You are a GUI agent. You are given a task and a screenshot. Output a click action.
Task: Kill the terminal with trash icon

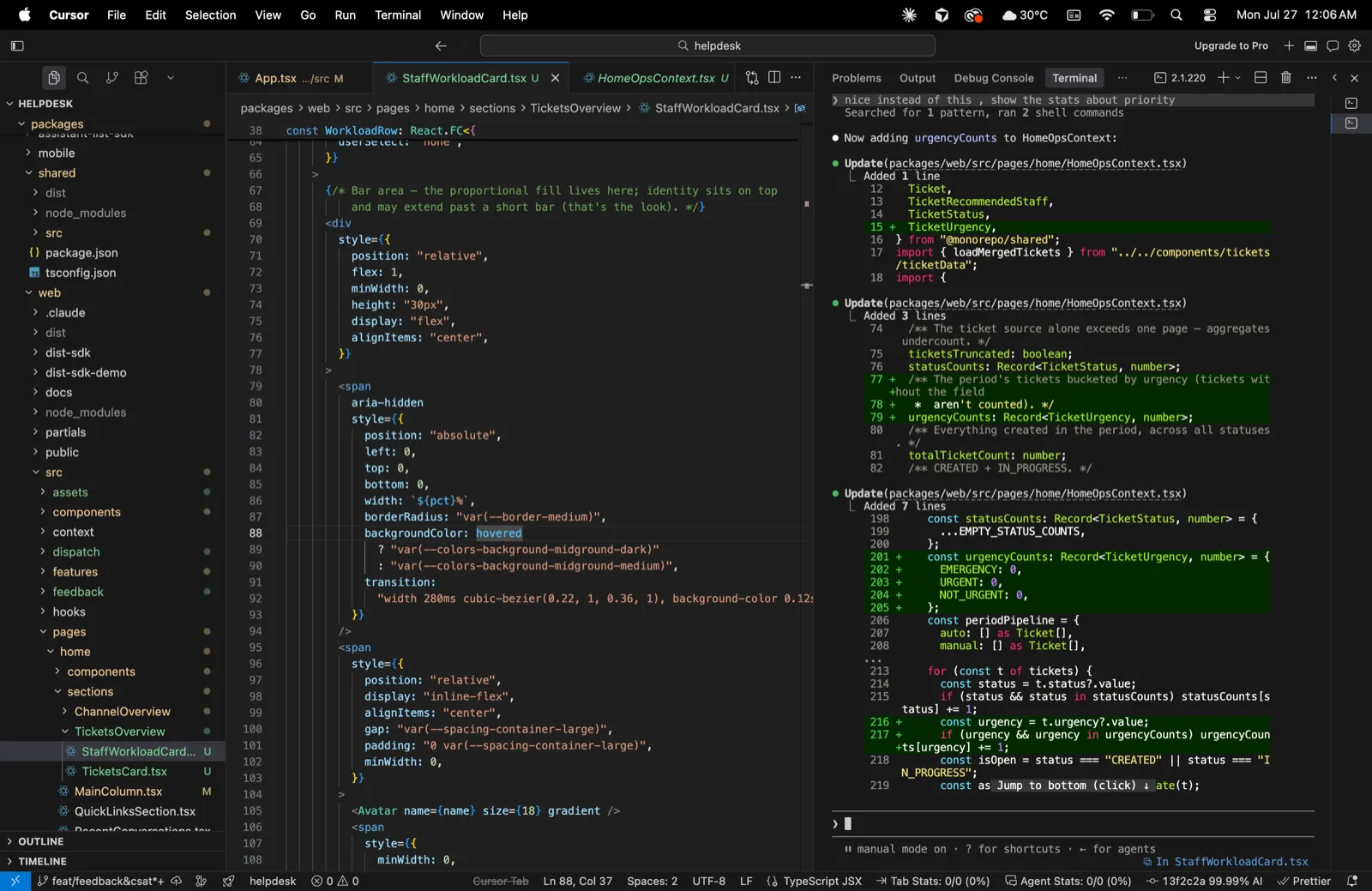1286,78
